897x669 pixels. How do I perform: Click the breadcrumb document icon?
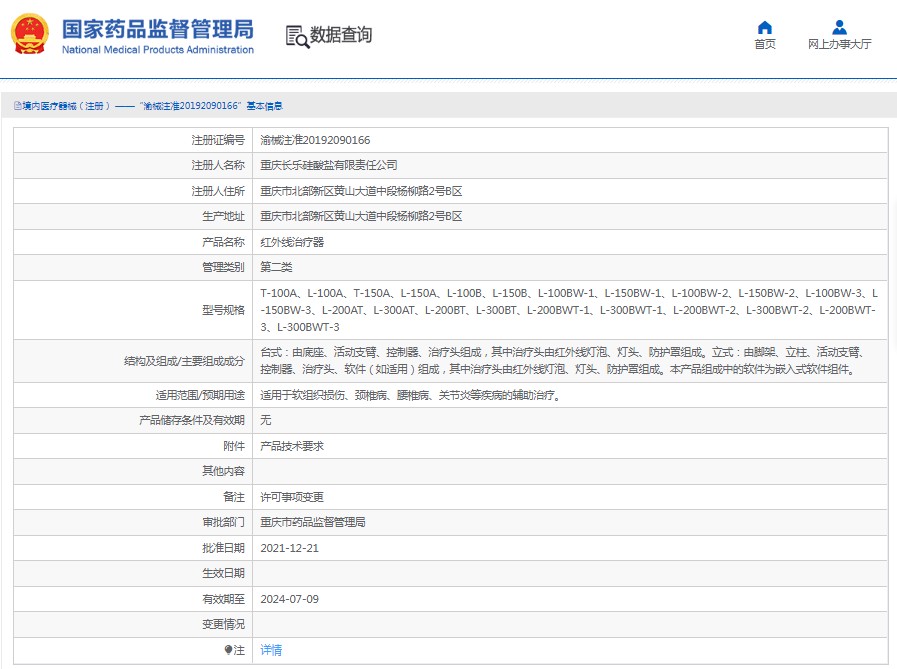(18, 106)
